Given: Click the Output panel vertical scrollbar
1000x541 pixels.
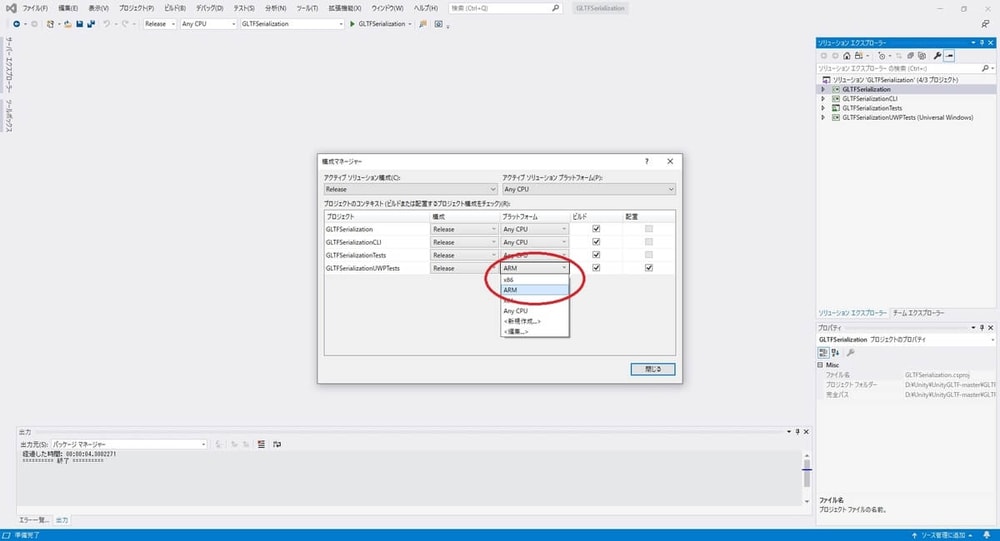Looking at the screenshot, I should (x=807, y=477).
